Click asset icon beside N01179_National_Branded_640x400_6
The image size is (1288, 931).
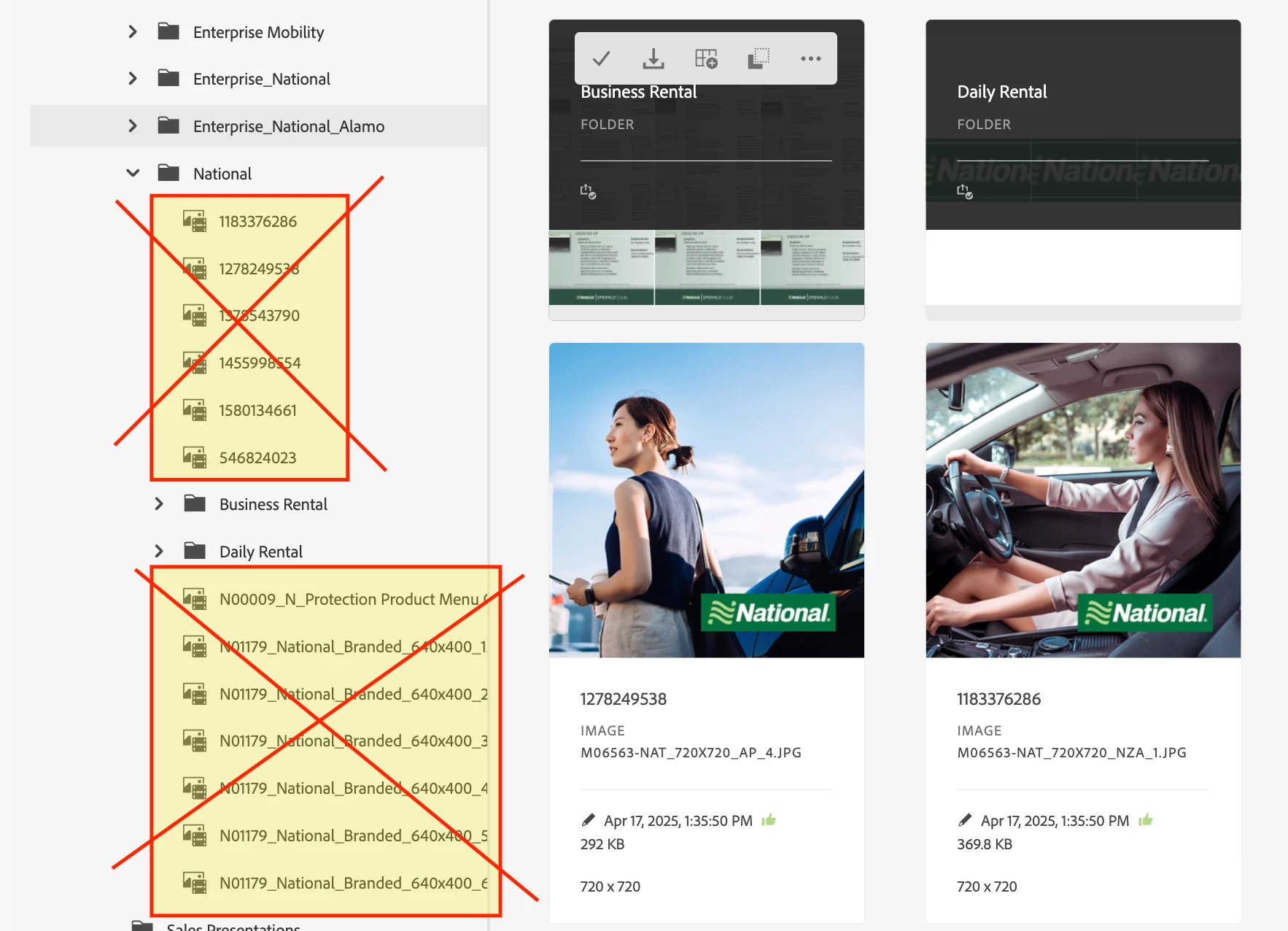(x=195, y=883)
